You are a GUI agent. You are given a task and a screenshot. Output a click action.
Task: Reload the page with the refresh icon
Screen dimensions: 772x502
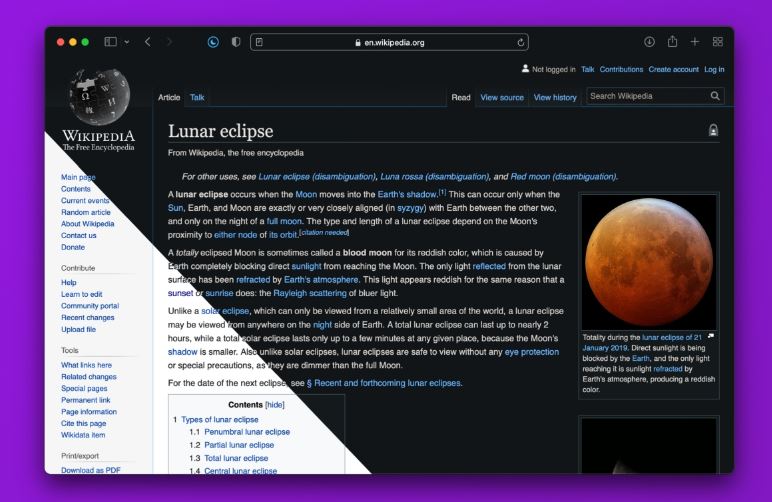click(x=520, y=42)
